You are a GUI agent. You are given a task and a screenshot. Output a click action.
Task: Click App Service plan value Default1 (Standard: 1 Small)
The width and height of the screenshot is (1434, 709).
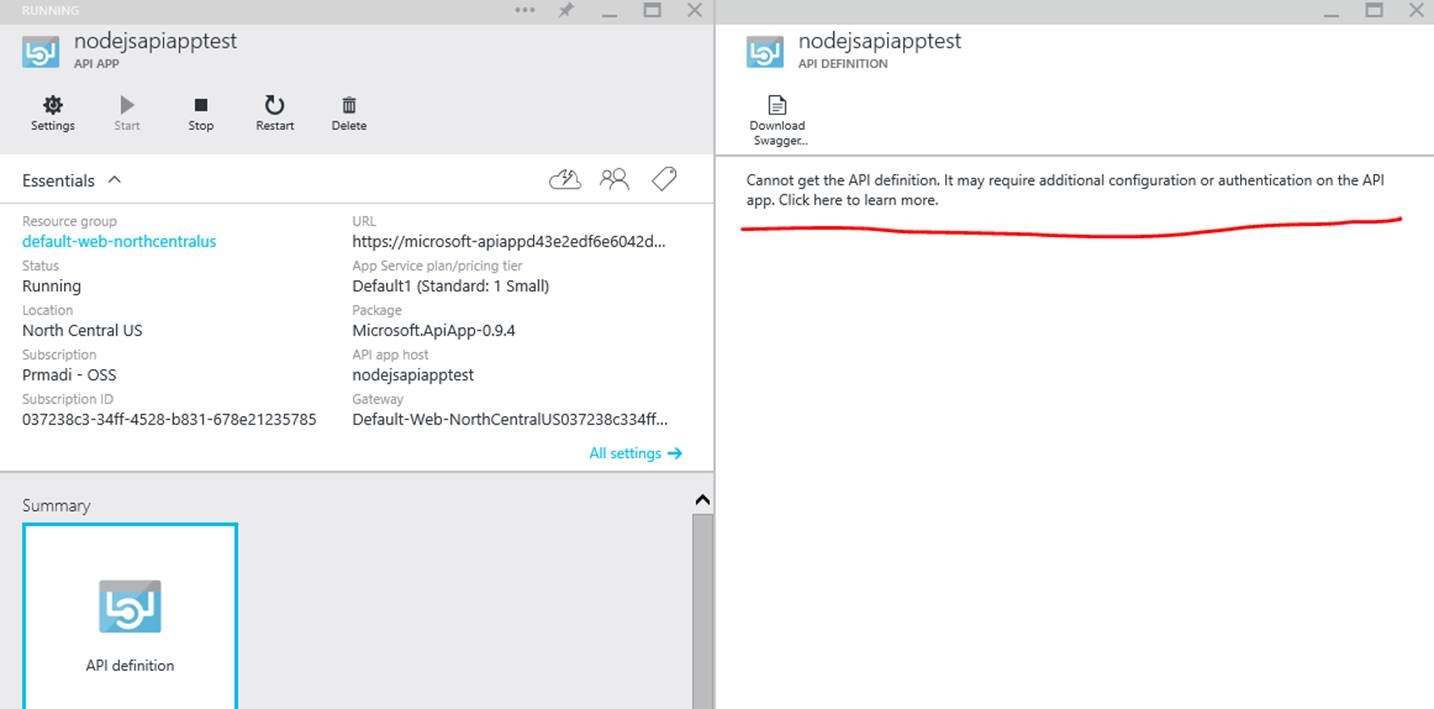coord(451,286)
